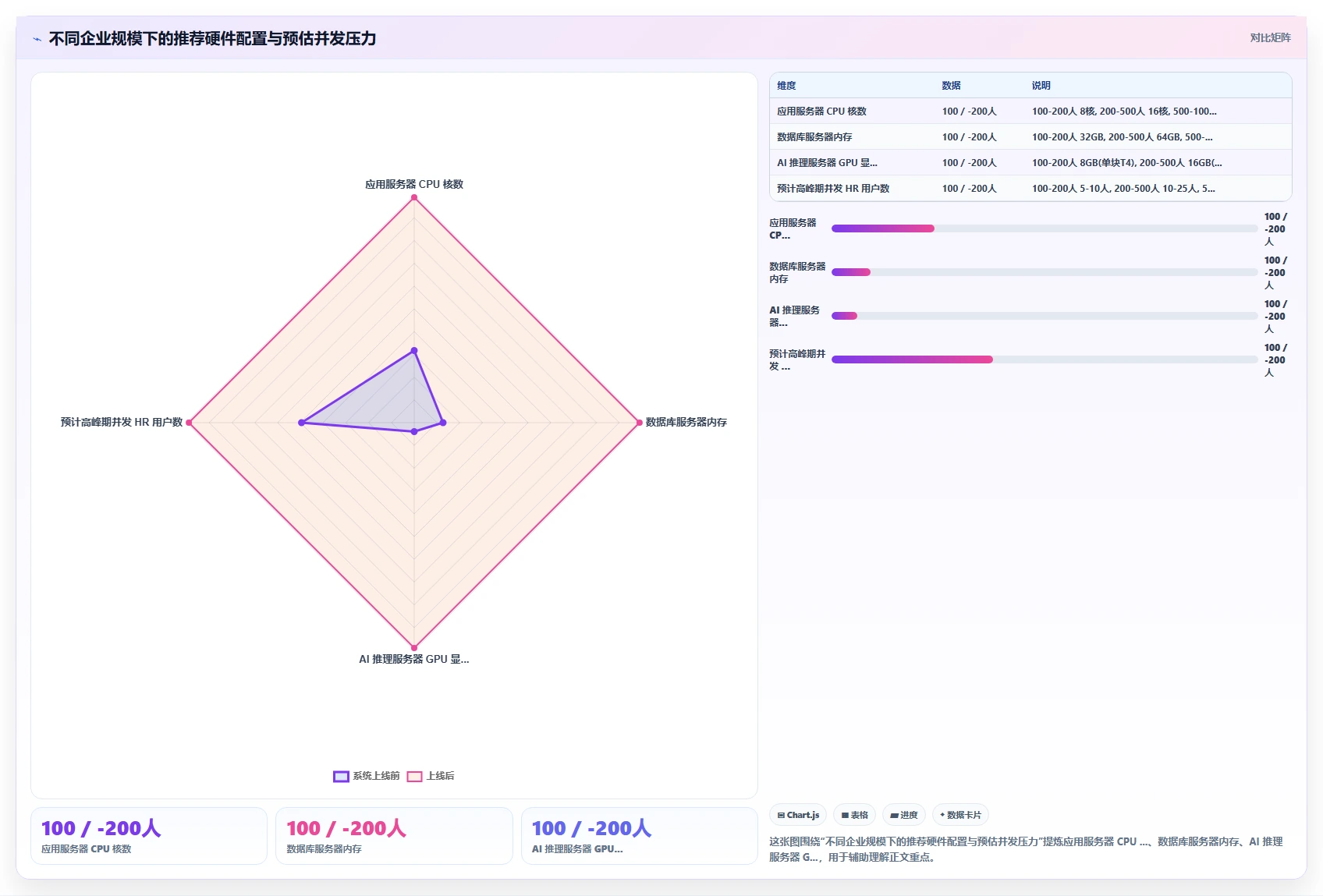Click the purple data point on the HR 用户数 axis
The image size is (1323, 896).
pos(301,423)
